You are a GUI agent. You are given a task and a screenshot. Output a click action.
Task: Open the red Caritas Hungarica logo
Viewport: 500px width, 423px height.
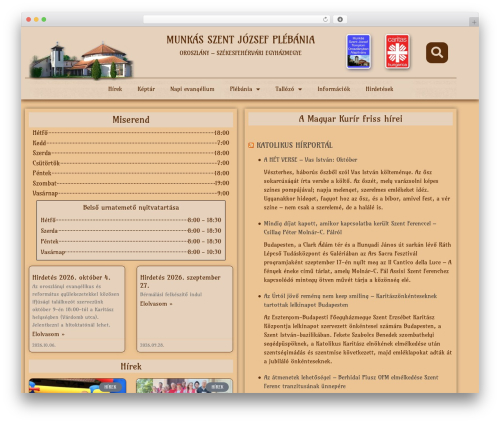pyautogui.click(x=397, y=51)
